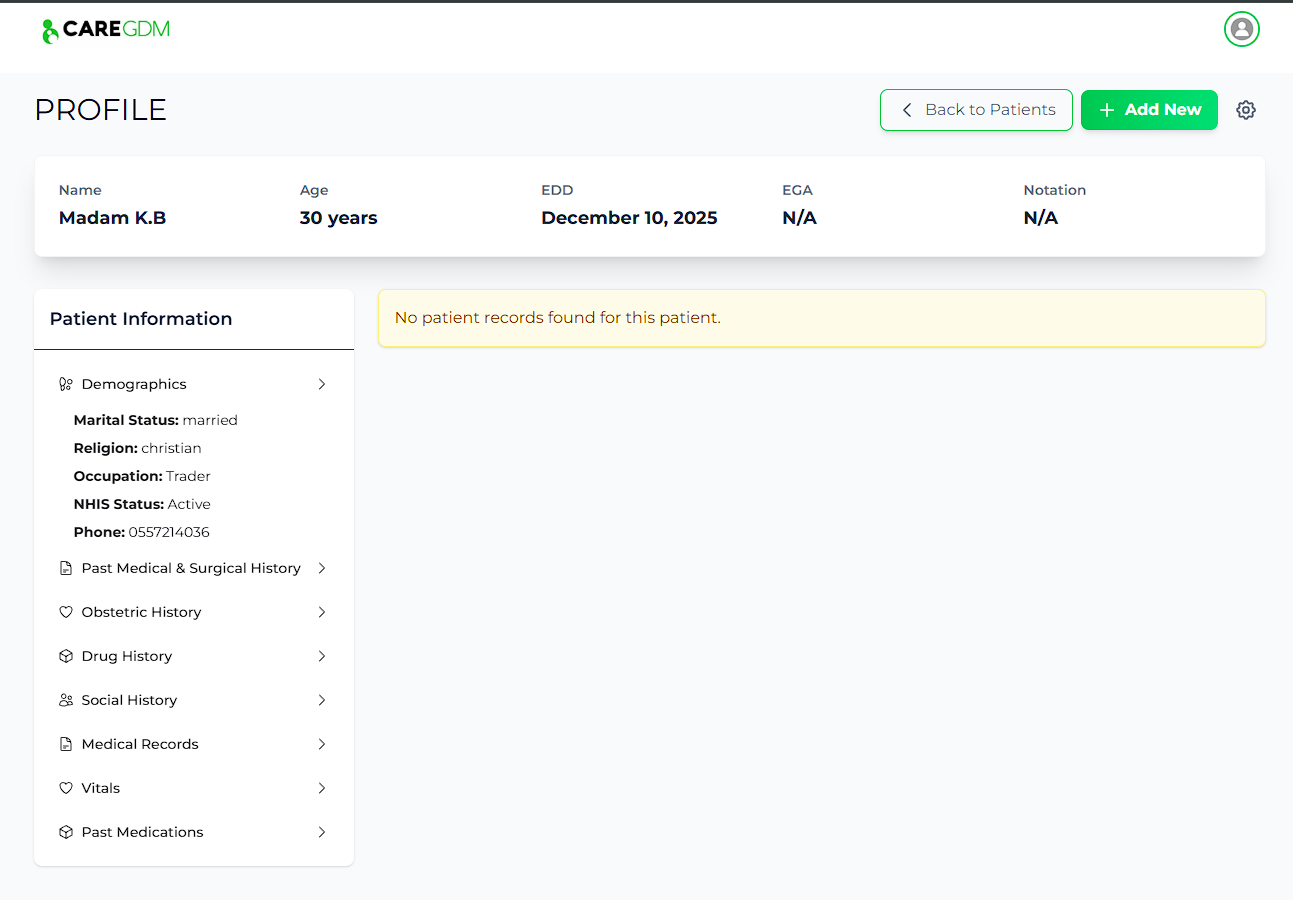Collapse the Demographics section chevron
Screen dimensions: 1293x900
coord(321,383)
